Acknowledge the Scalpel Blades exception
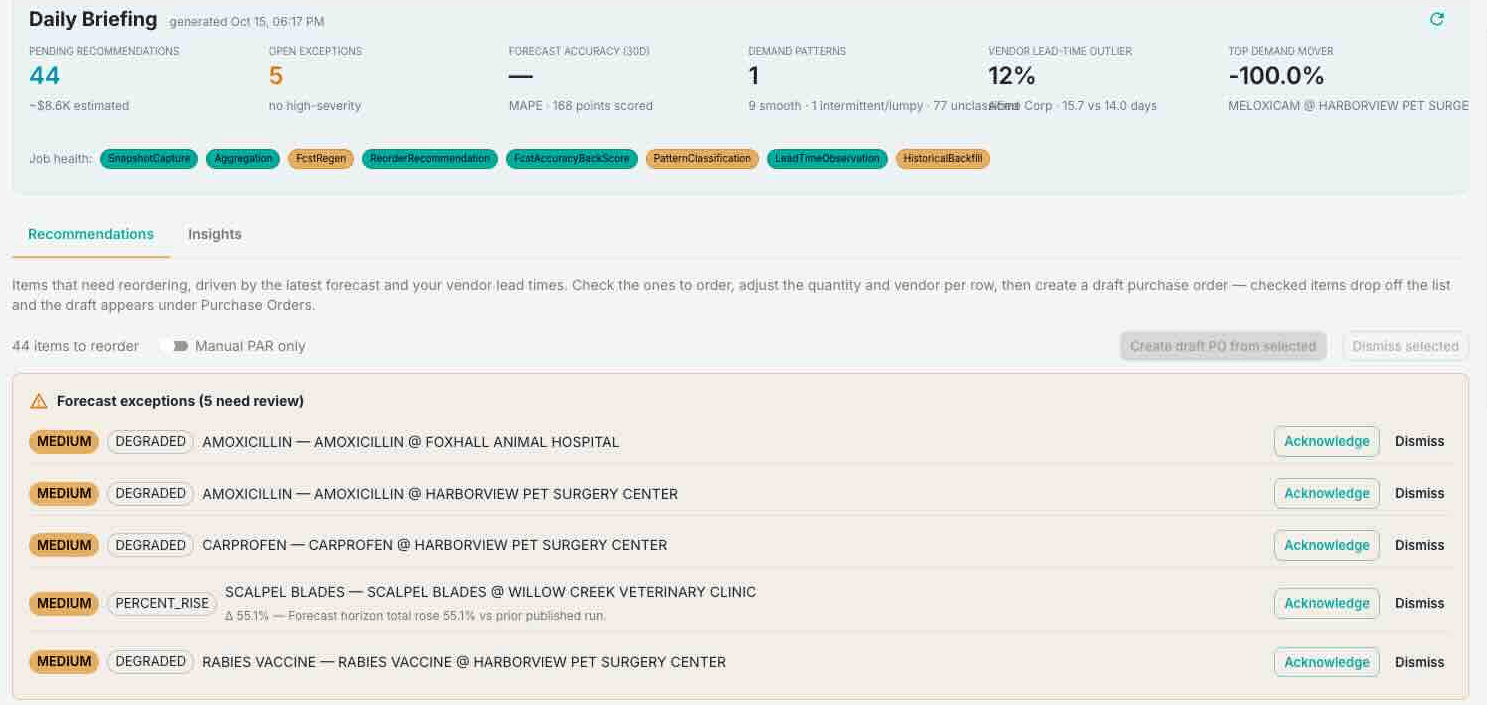 [x=1326, y=603]
